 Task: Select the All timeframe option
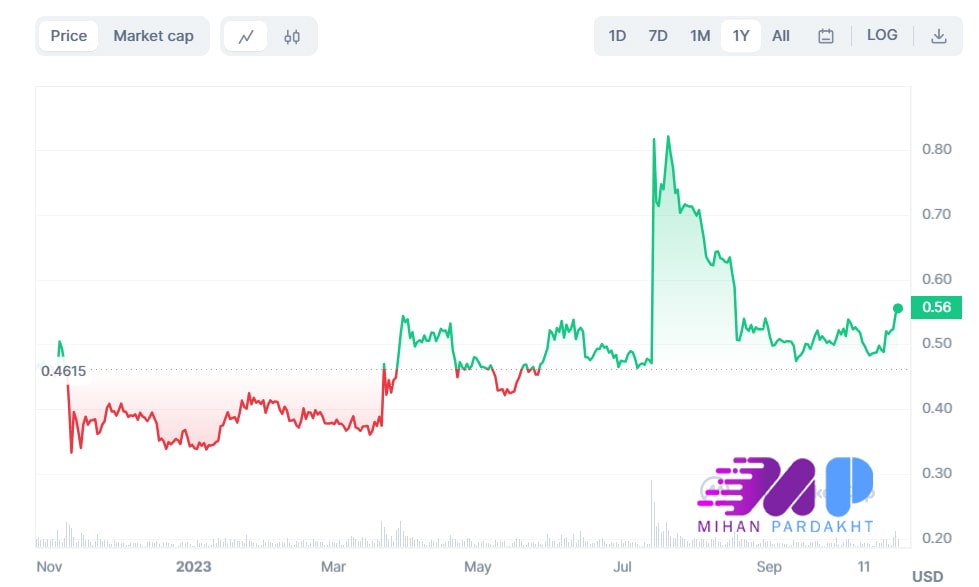pyautogui.click(x=780, y=34)
